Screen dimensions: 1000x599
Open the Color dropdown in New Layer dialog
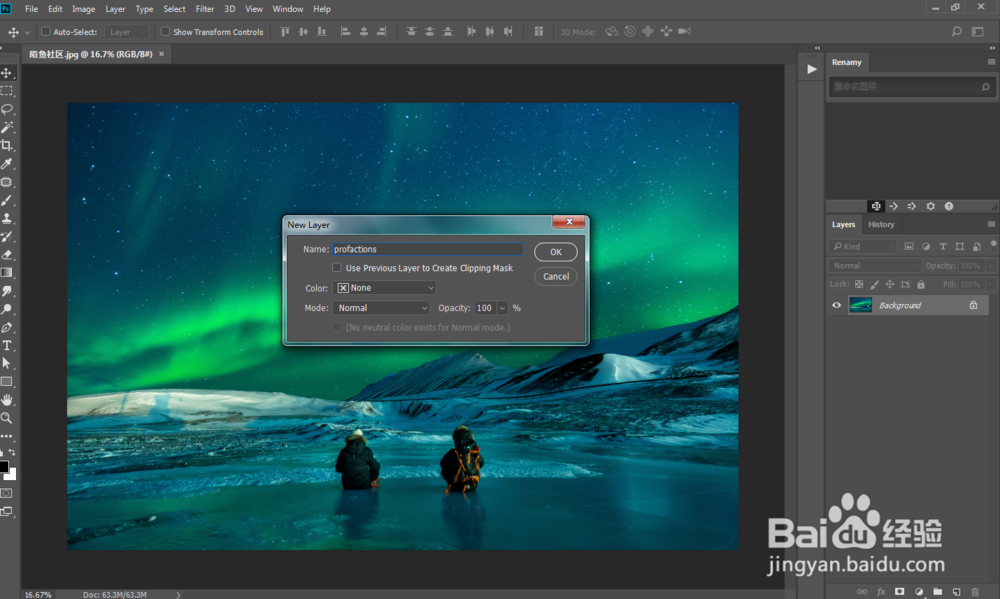384,288
